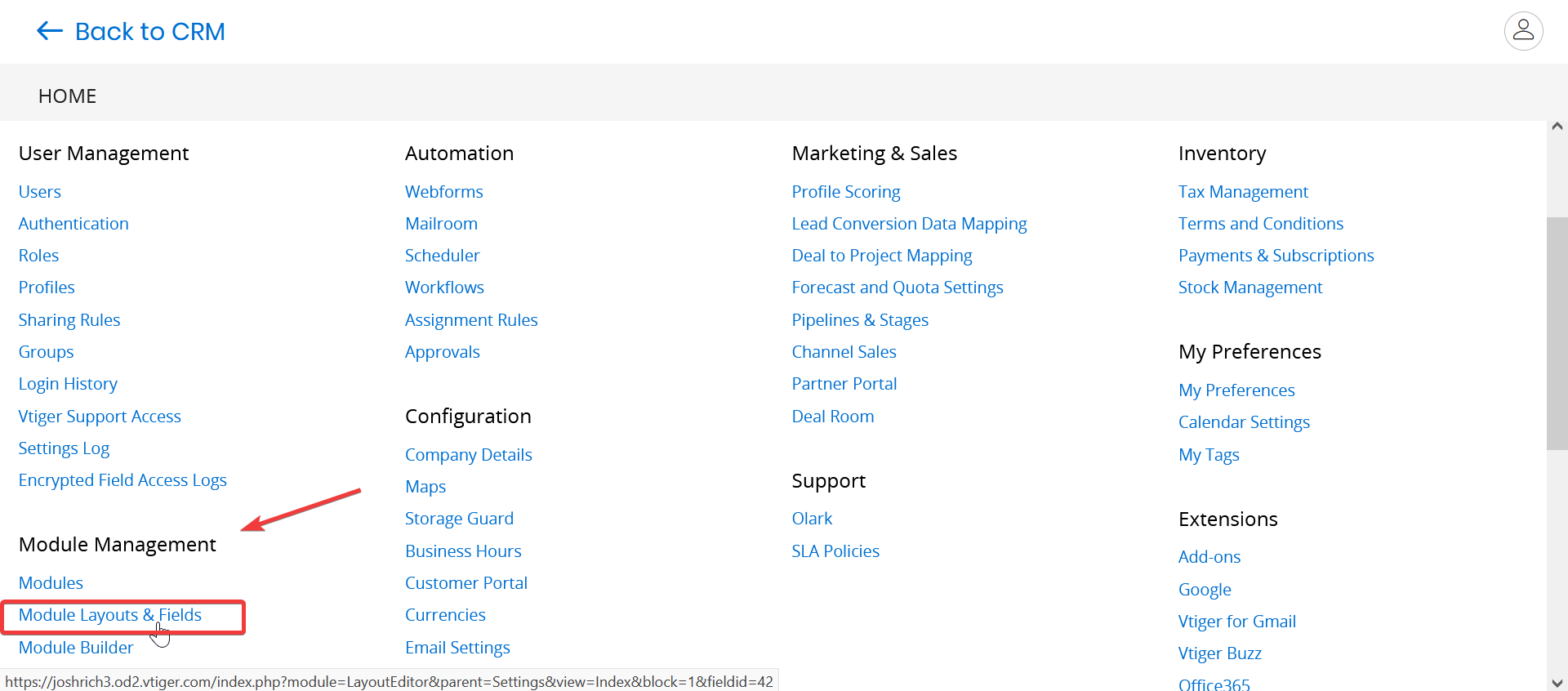Open the Module Layouts & Fields page
Screen dimensions: 1568x691
(109, 615)
